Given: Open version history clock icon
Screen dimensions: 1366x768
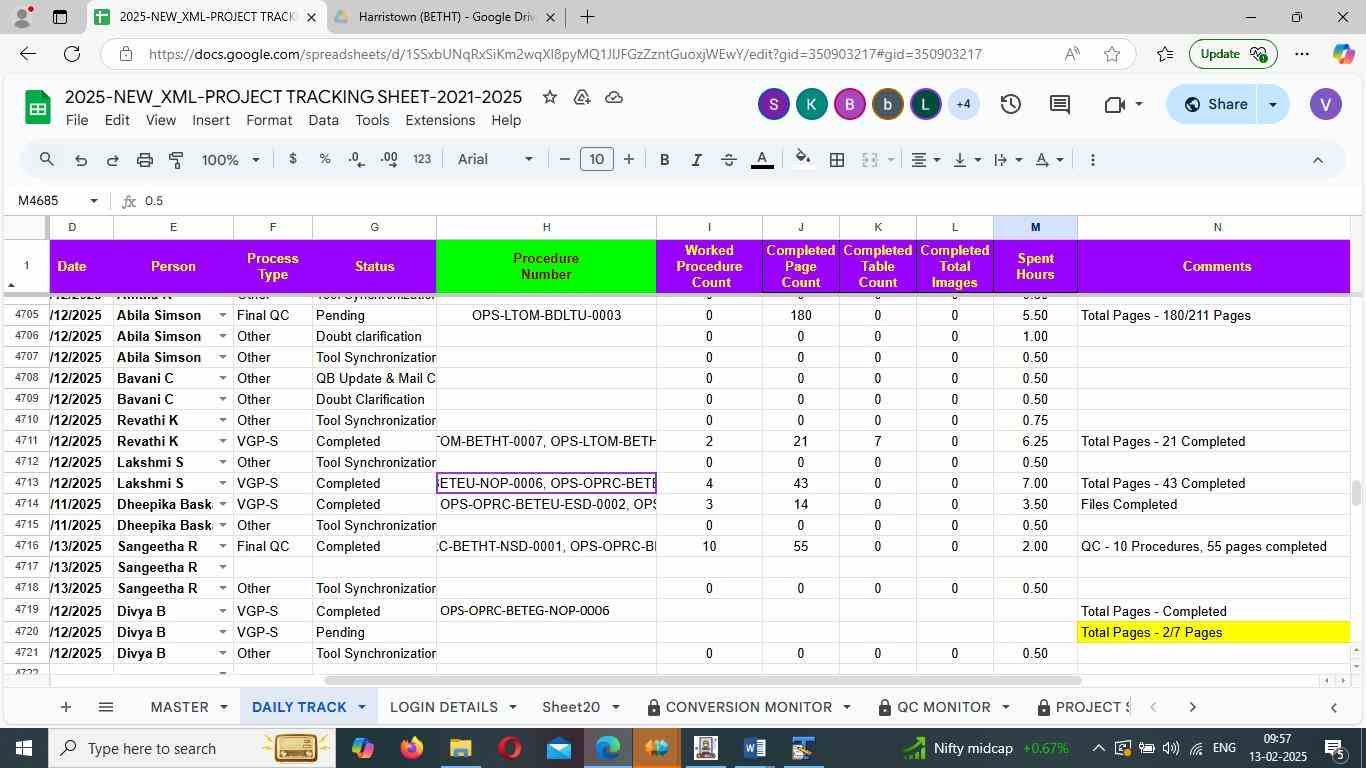Looking at the screenshot, I should (1010, 104).
